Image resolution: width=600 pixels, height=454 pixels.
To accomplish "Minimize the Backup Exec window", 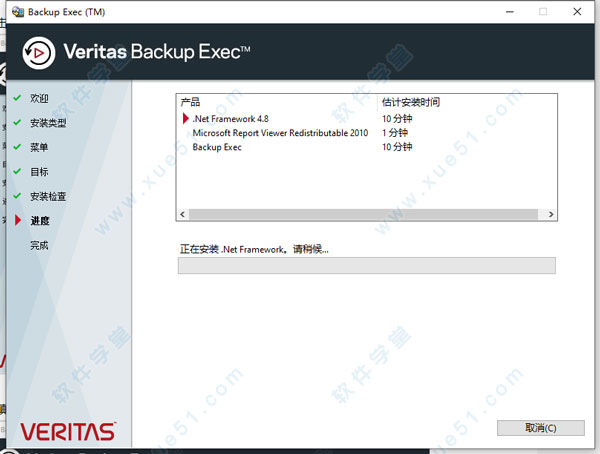I will pos(510,12).
